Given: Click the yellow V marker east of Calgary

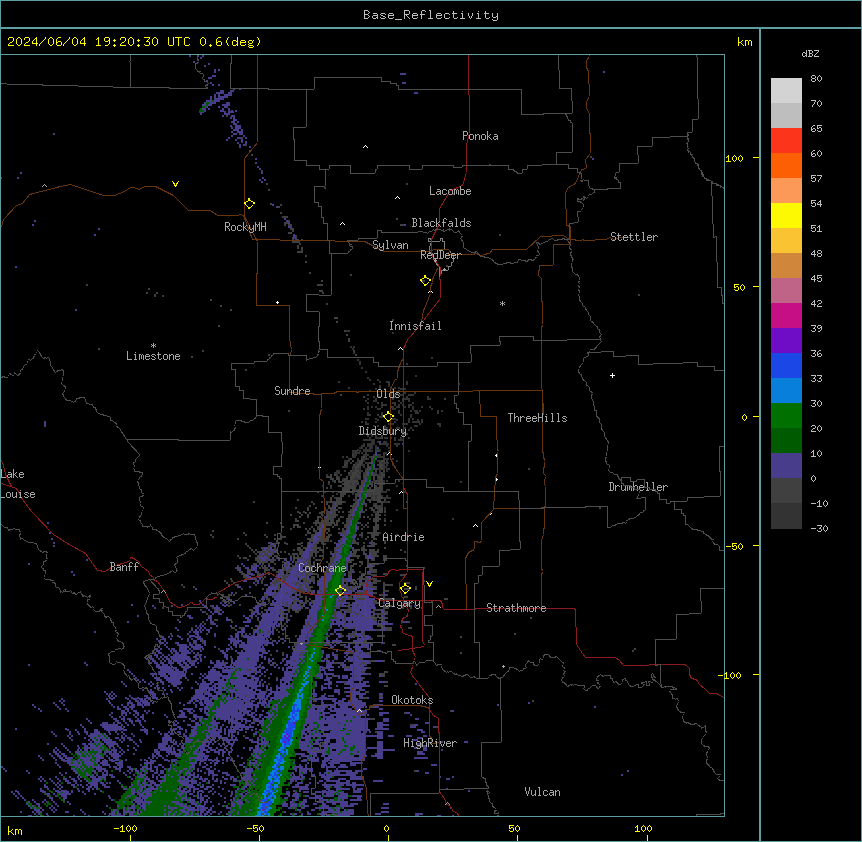Looking at the screenshot, I should [429, 584].
